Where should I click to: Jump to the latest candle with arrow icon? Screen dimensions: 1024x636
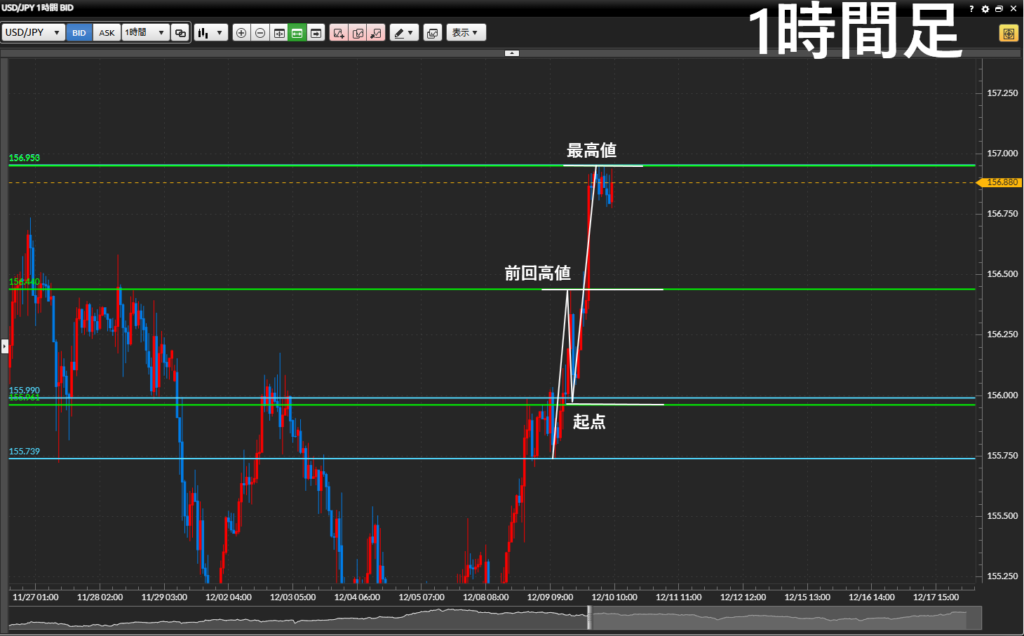(316, 33)
